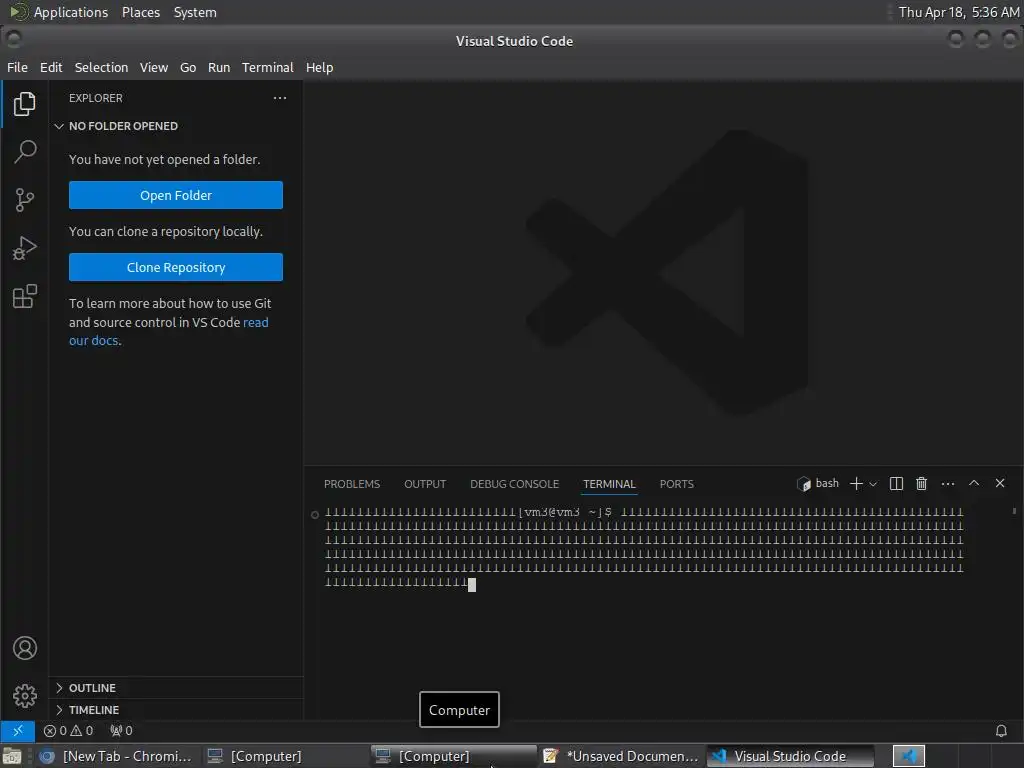This screenshot has width=1024, height=768.
Task: Open the Terminal menu
Action: (268, 67)
